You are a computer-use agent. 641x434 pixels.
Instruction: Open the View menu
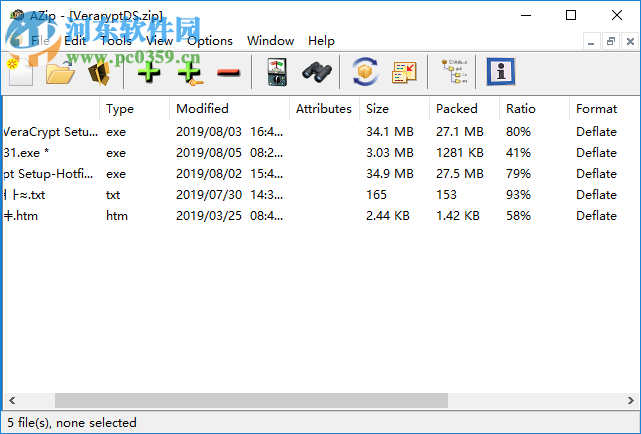click(x=159, y=41)
